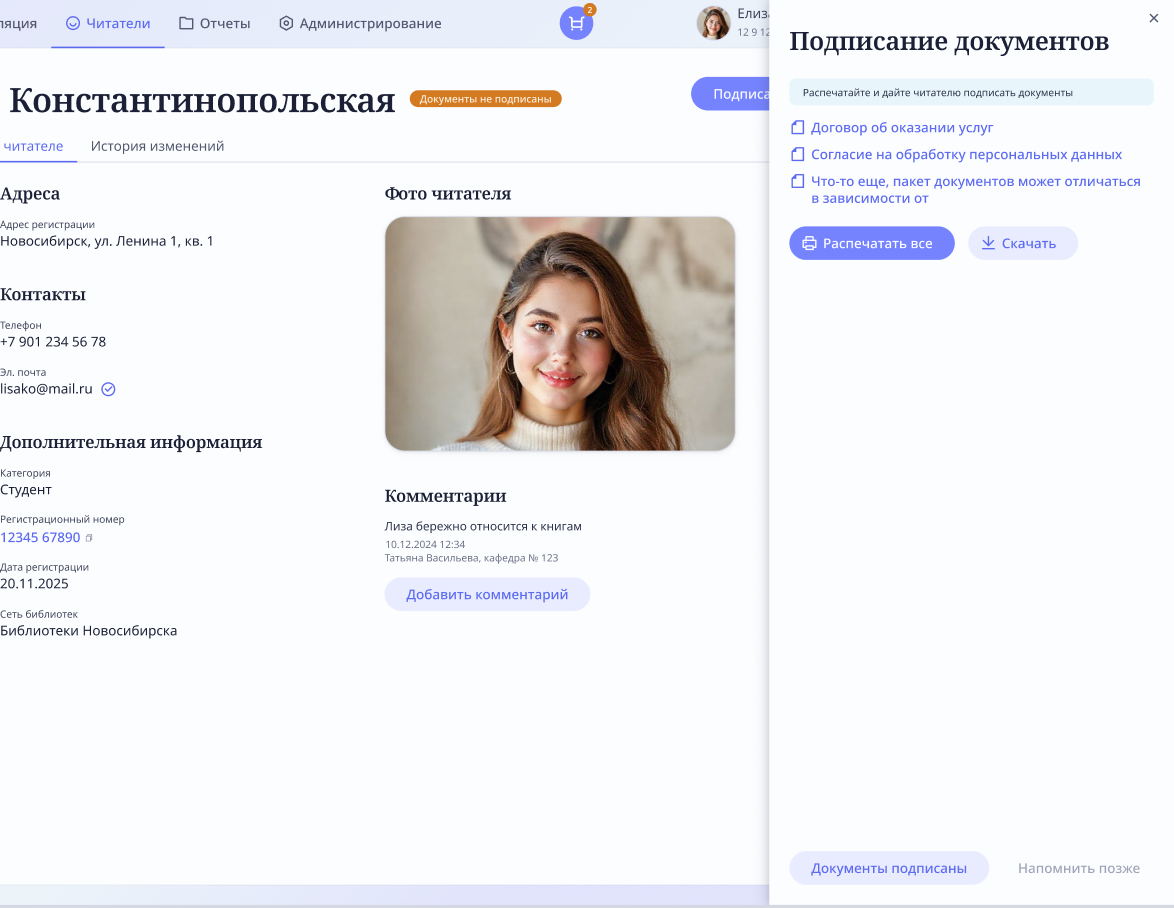This screenshot has height=908, width=1174.
Task: Click the email verified checkmark icon
Action: [109, 389]
